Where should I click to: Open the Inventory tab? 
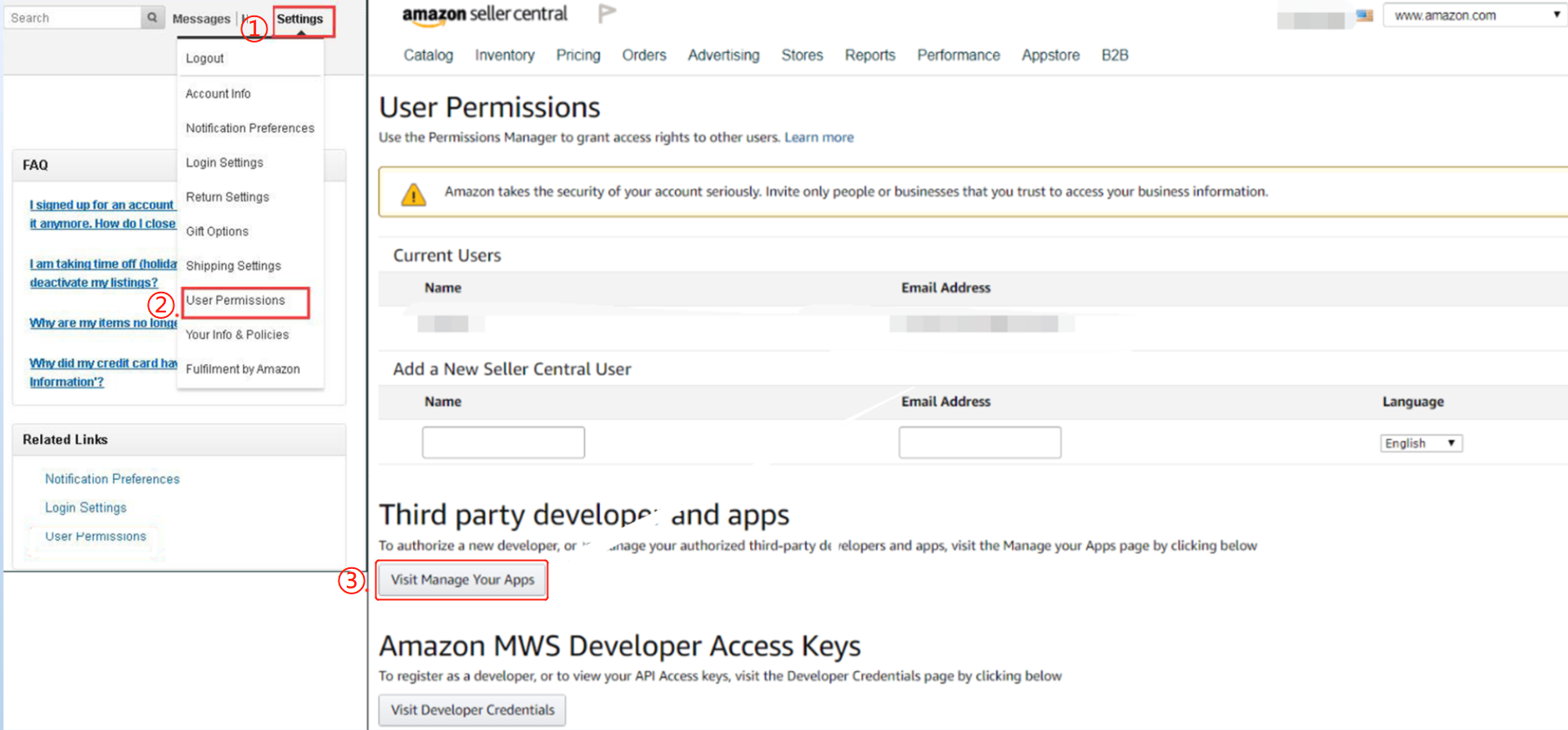click(x=505, y=56)
